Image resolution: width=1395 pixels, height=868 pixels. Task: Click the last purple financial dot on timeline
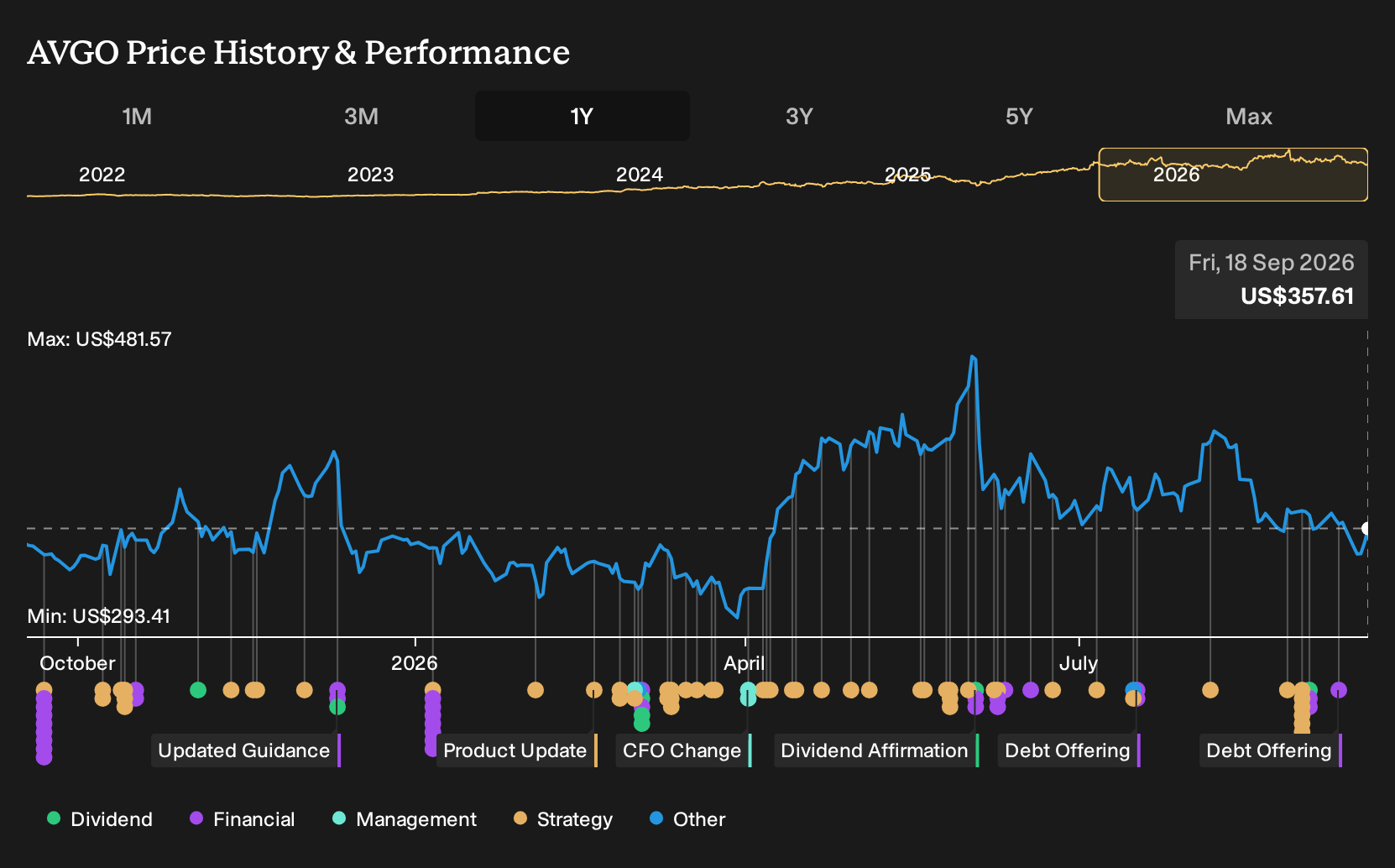[x=1339, y=690]
